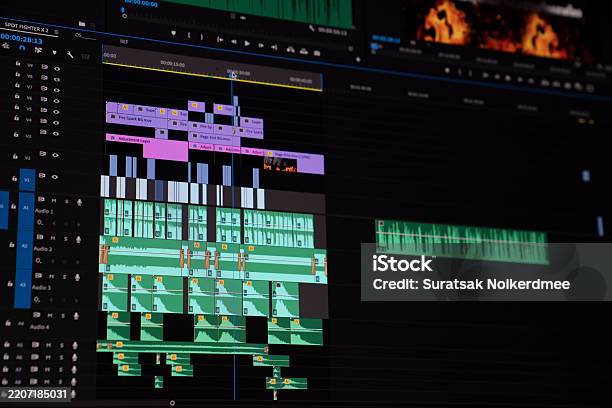
Task: Toggle sync lock on track V1
Action: click(42, 175)
